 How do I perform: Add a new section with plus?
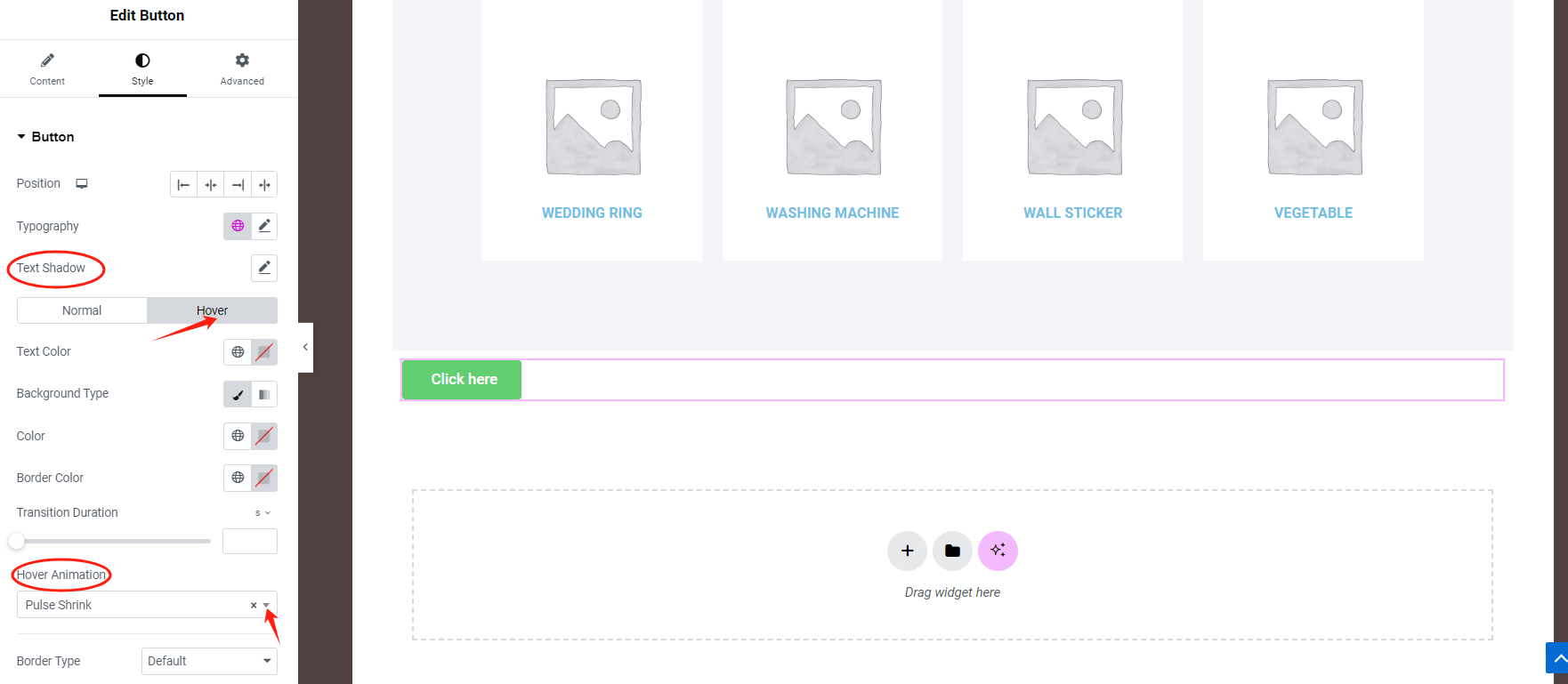[x=907, y=551]
